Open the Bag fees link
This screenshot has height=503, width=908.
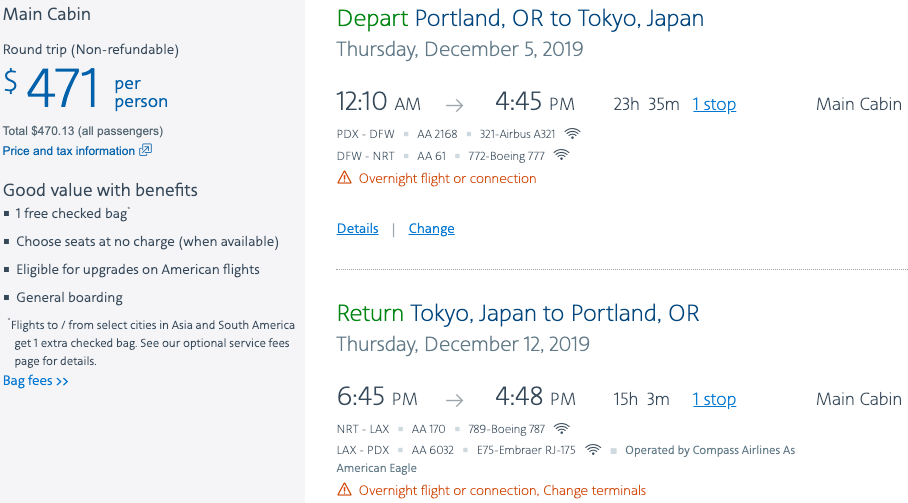tap(36, 381)
